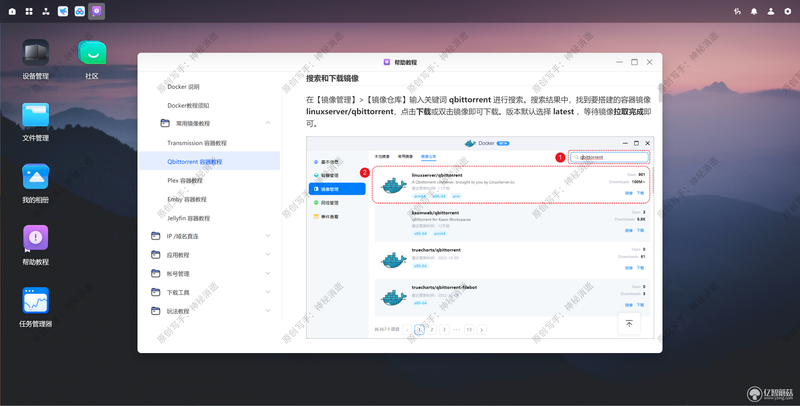Open the blue cloud app in the top bar
800x406 pixels.
click(80, 11)
